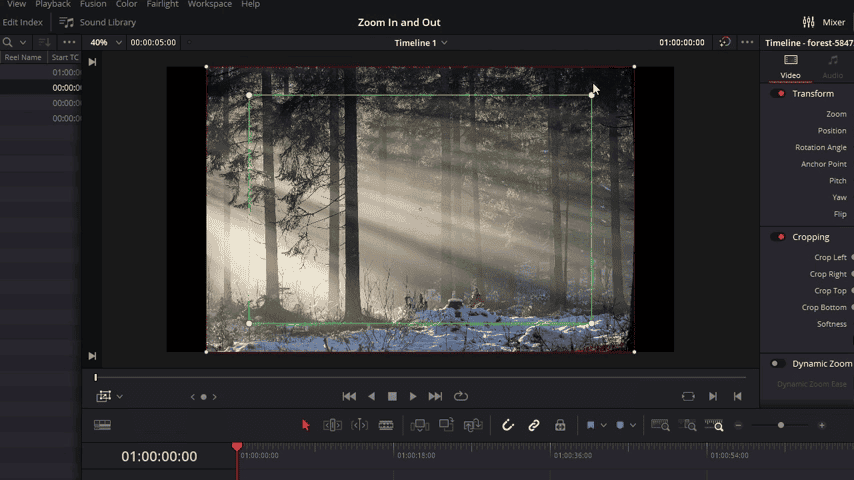Open the Mixer panel
854x480 pixels.
pyautogui.click(x=824, y=22)
